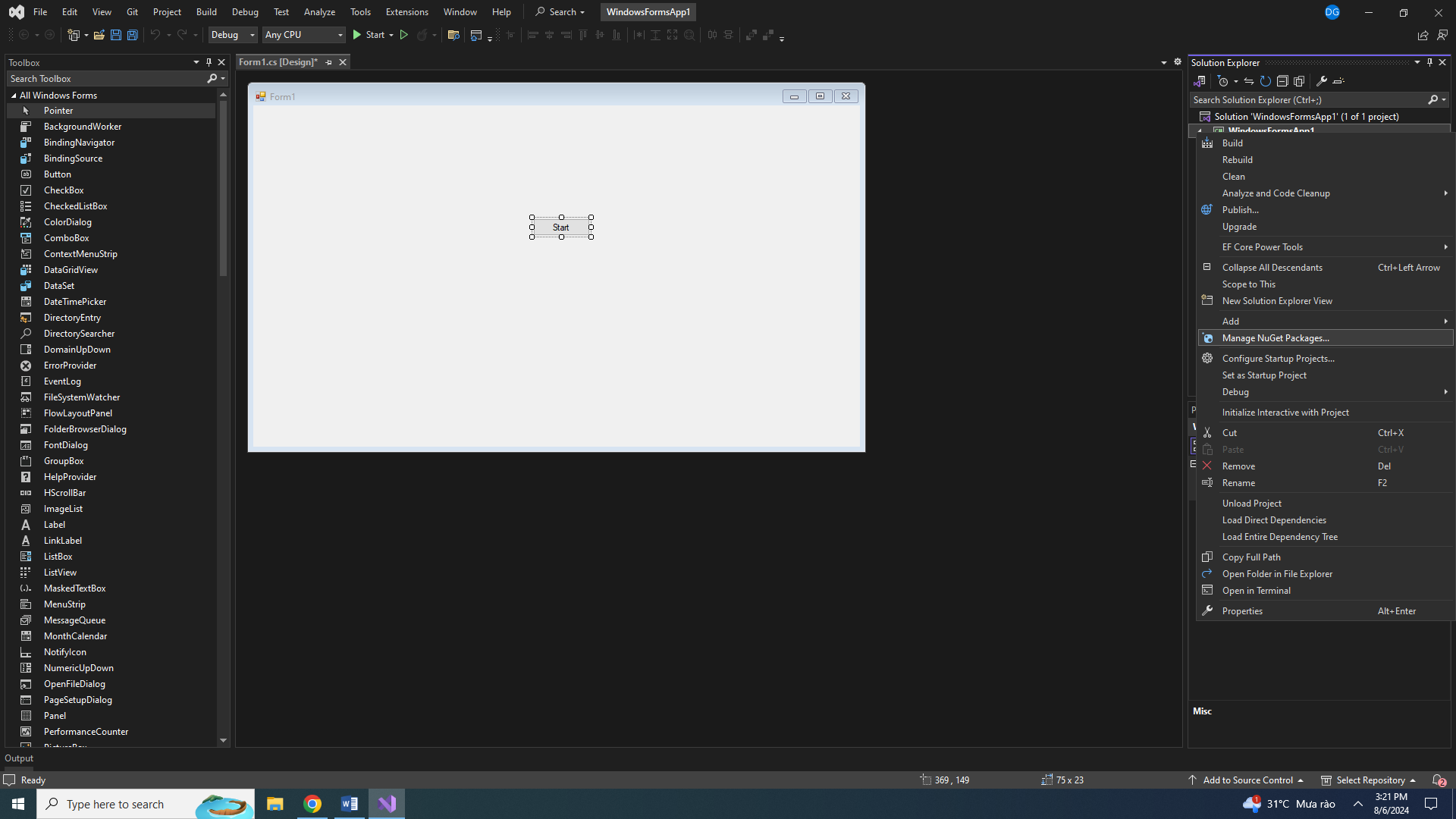The width and height of the screenshot is (1456, 819).
Task: Click the Save All toolbar icon
Action: tap(132, 35)
